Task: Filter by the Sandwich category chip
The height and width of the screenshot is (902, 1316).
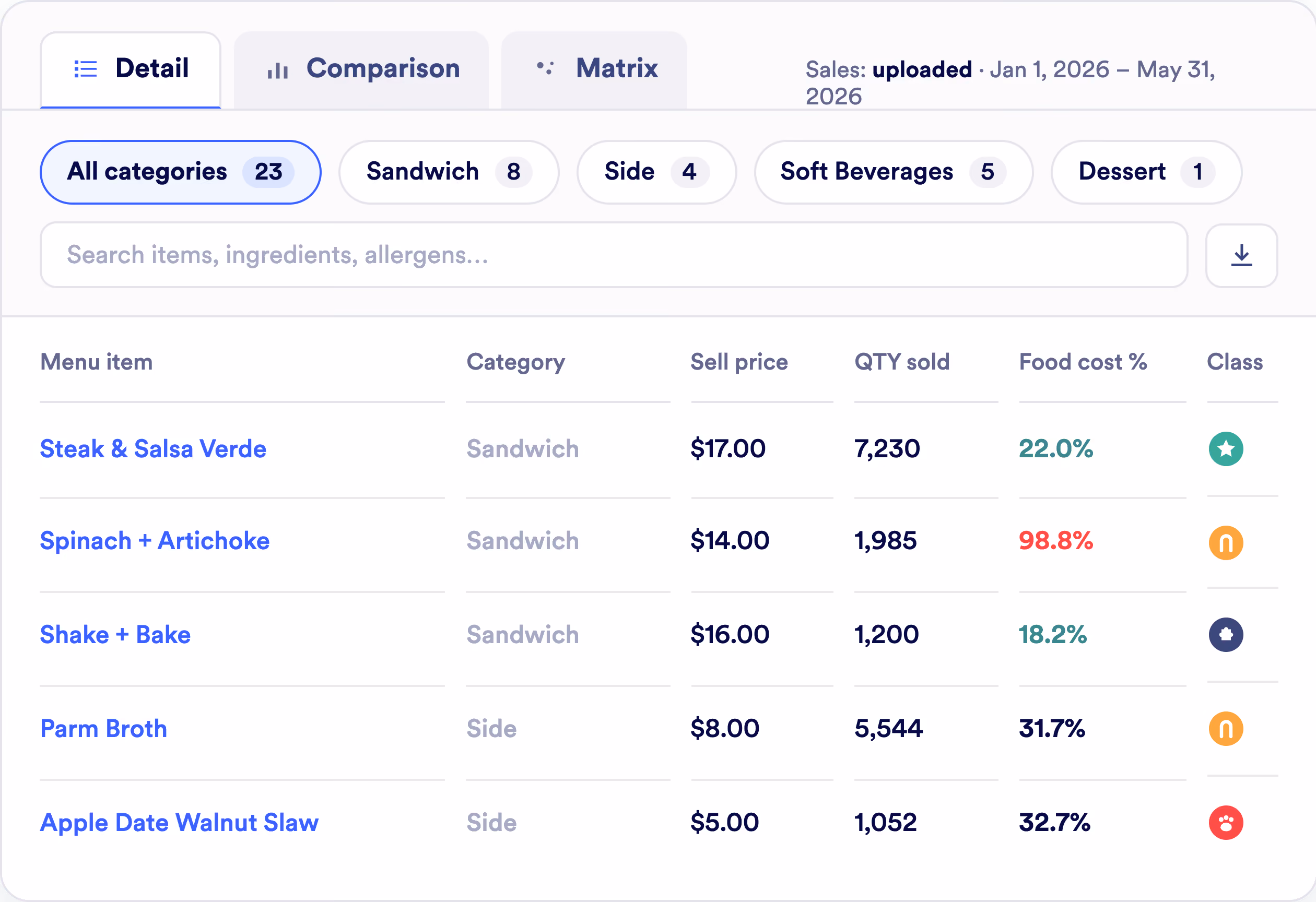Action: pyautogui.click(x=449, y=172)
